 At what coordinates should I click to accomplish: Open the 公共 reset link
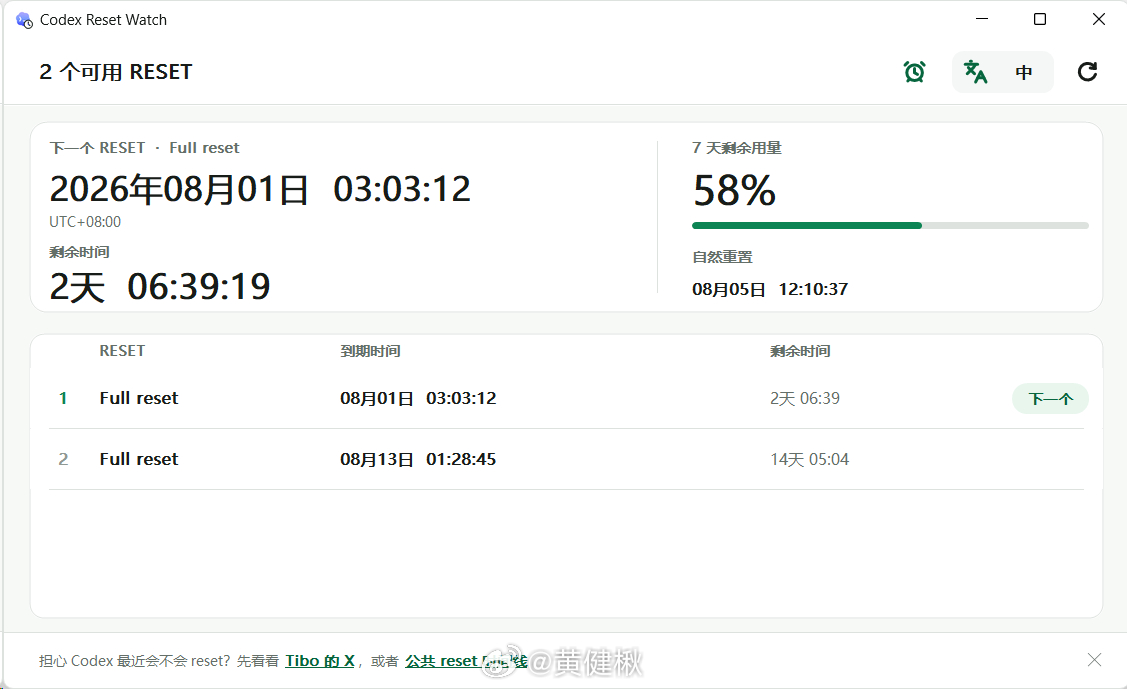[466, 661]
